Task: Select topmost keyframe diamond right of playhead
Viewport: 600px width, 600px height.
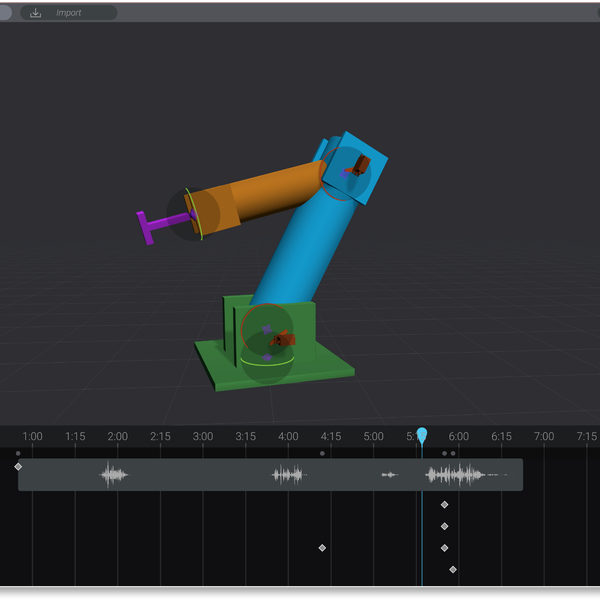Action: tap(444, 505)
